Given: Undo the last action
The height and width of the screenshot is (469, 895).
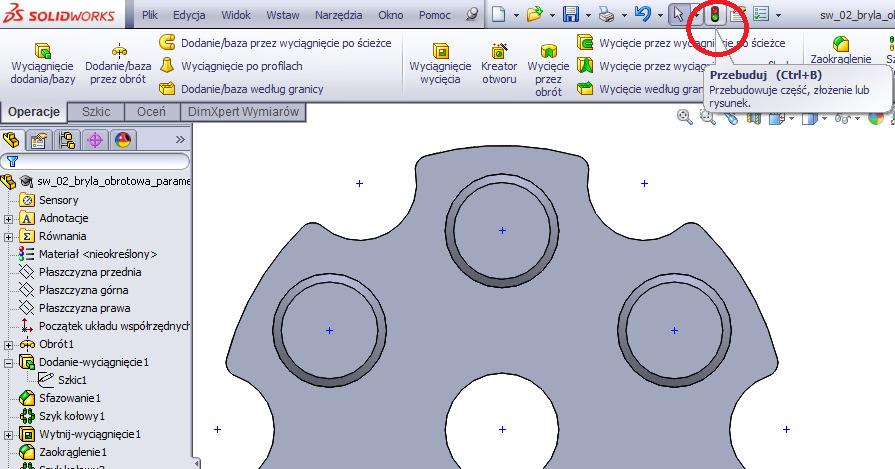Looking at the screenshot, I should tap(643, 14).
